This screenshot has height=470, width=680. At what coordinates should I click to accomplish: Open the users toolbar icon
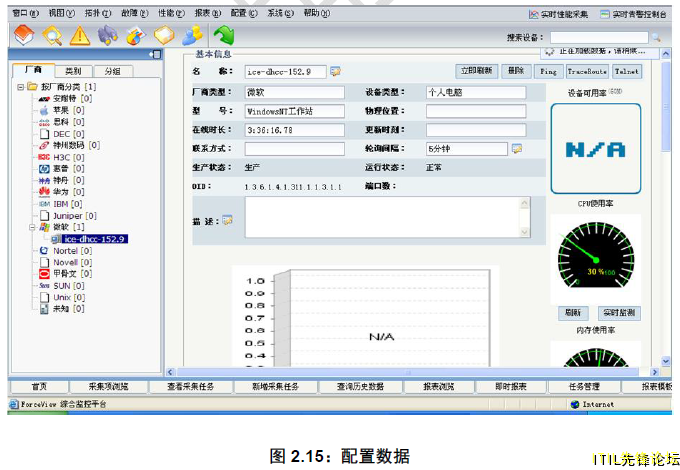192,36
